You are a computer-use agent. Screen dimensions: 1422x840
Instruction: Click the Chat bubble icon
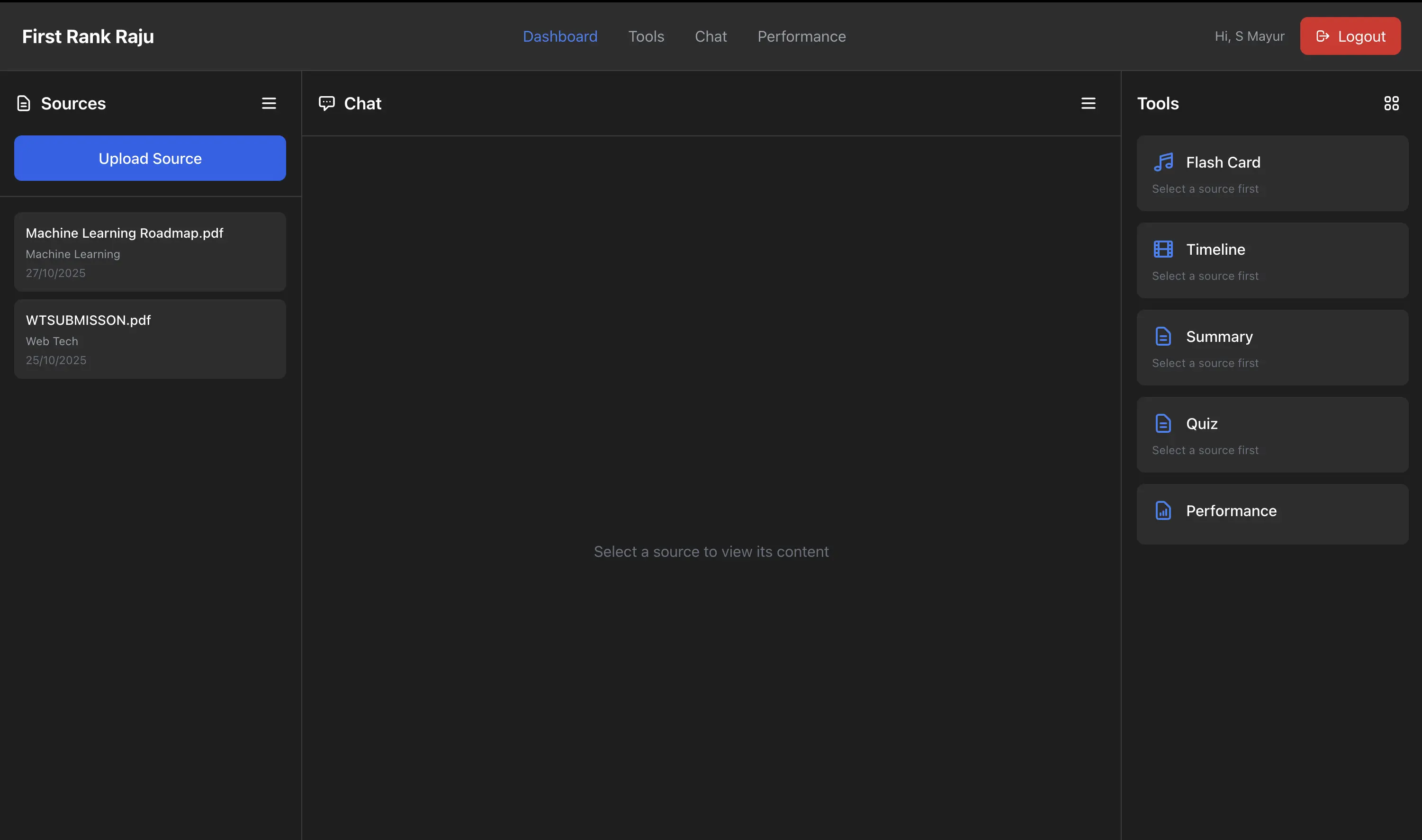tap(327, 104)
